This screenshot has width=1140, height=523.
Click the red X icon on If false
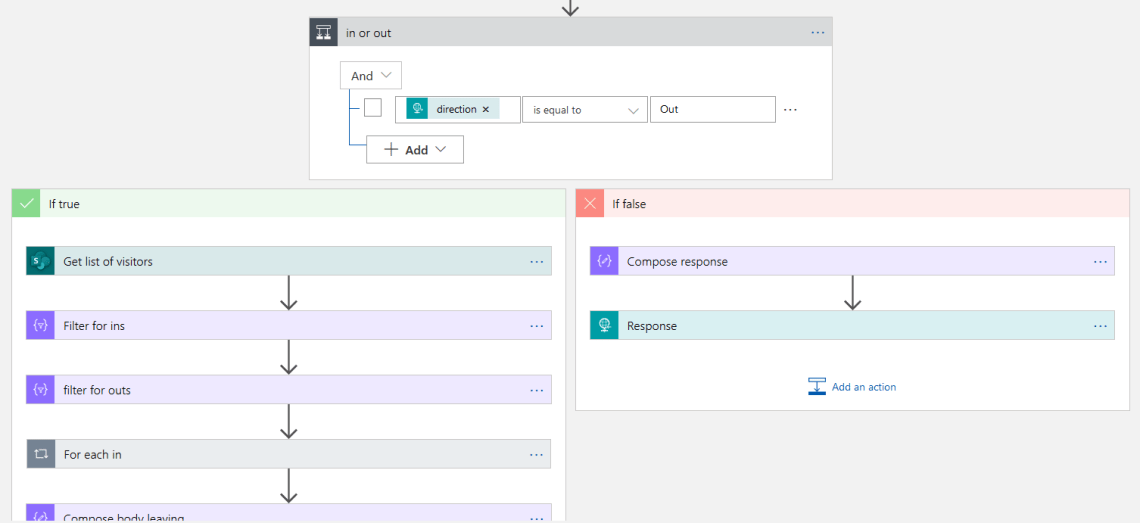(x=590, y=204)
